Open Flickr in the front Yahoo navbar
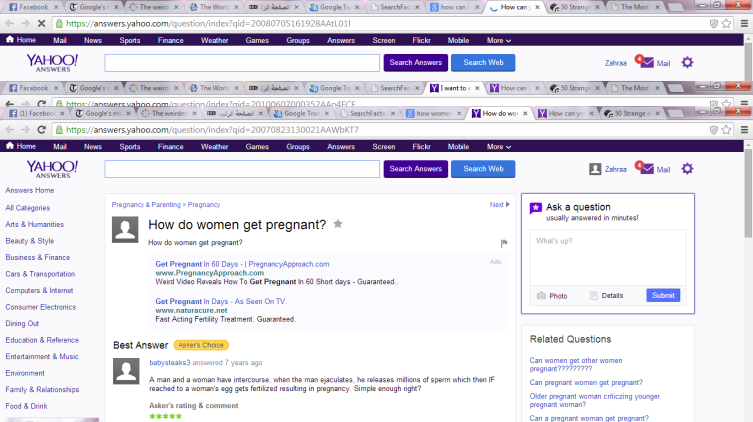Image resolution: width=753 pixels, height=422 pixels. [421, 146]
